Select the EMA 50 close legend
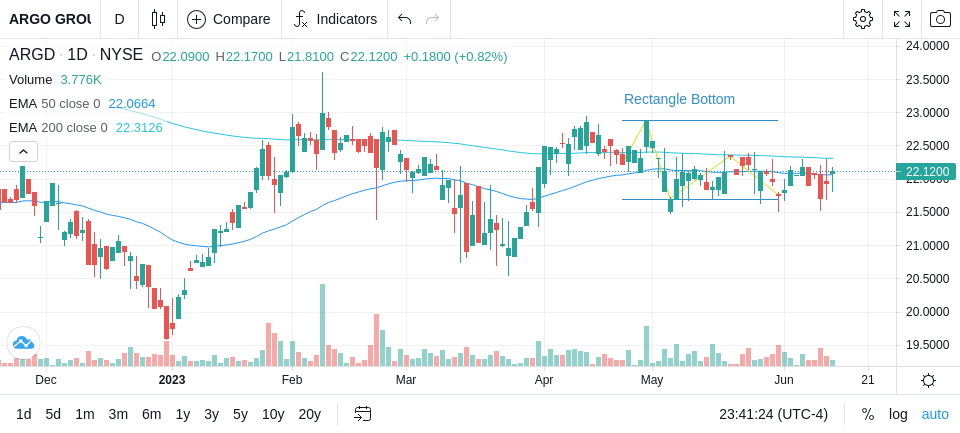 tap(54, 104)
